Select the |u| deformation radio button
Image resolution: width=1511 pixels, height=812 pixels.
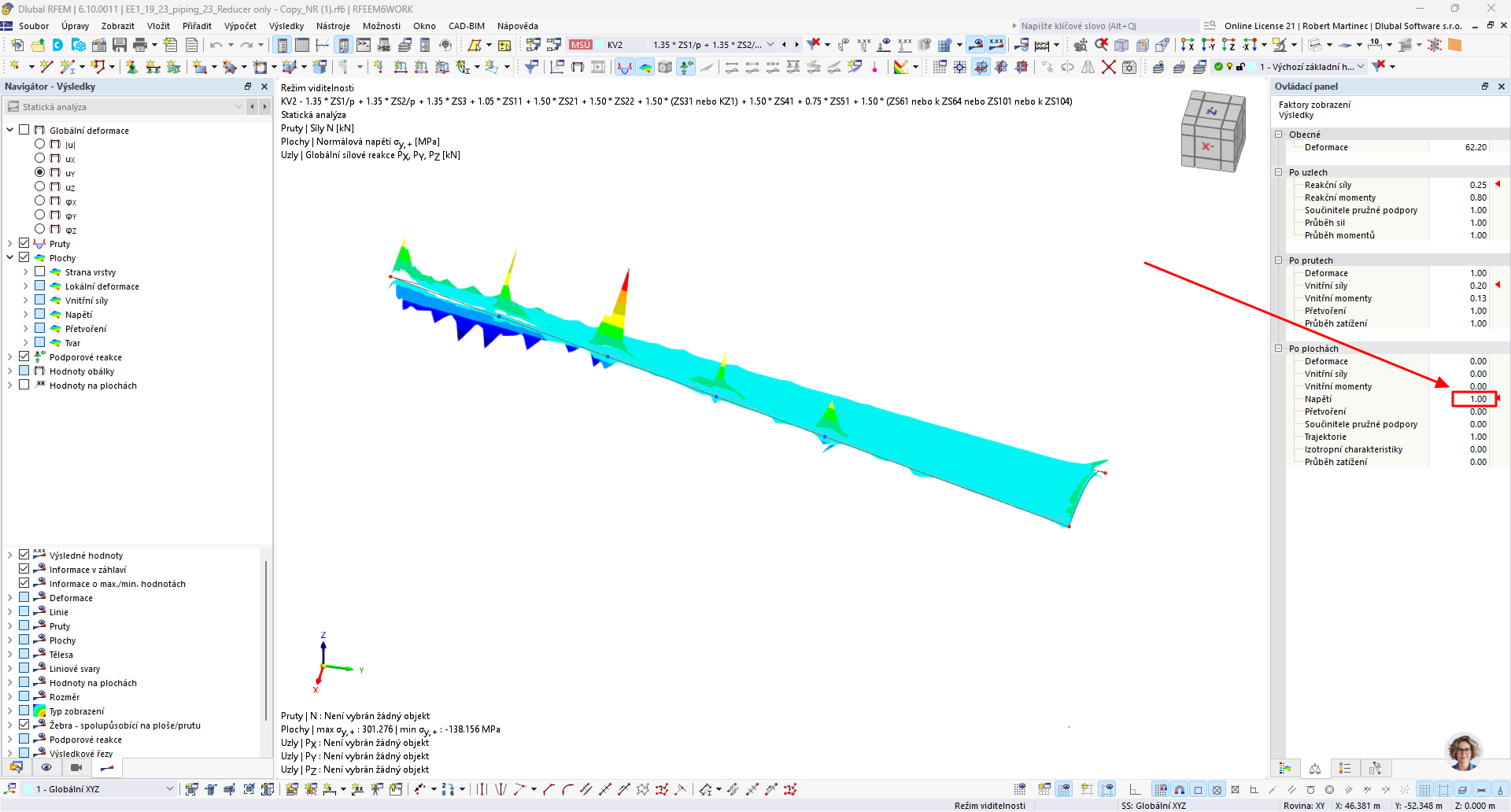click(x=39, y=144)
